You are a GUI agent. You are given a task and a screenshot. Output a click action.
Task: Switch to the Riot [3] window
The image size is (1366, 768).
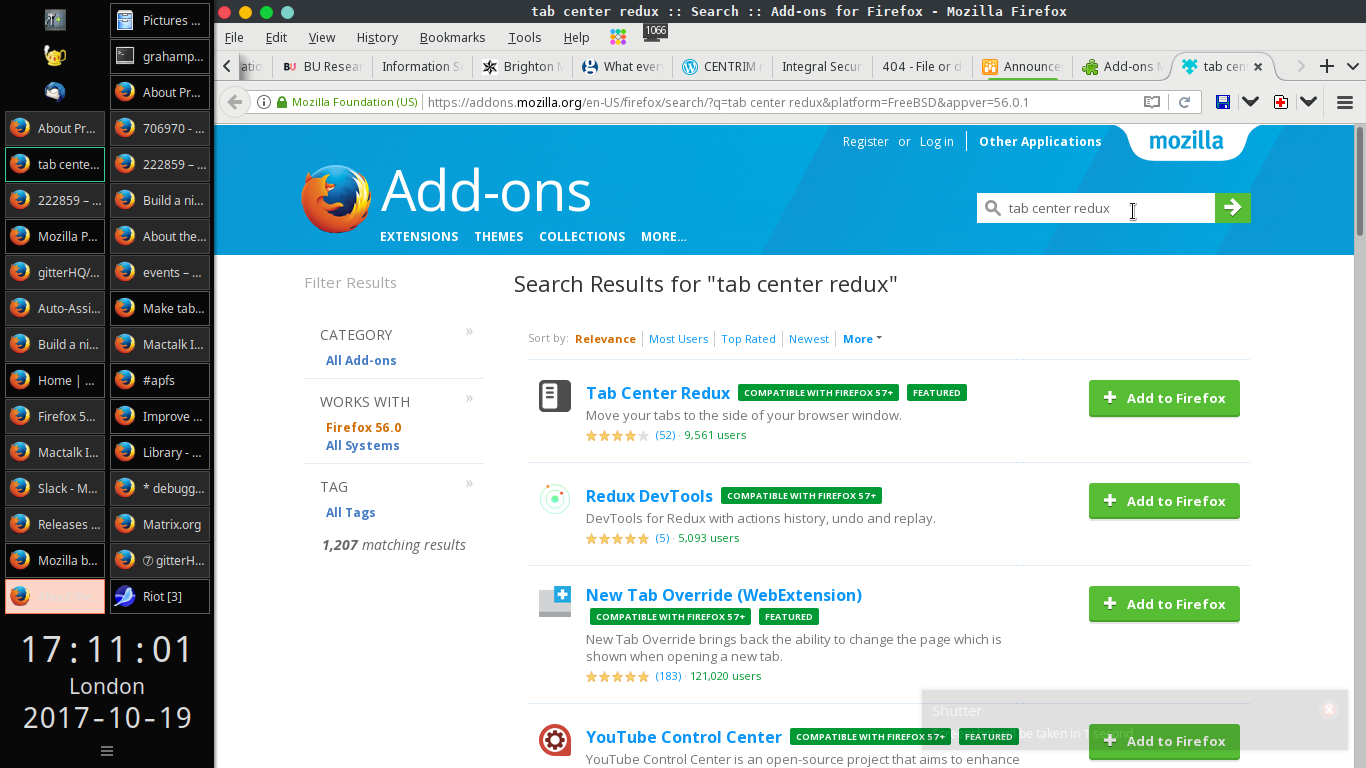click(x=160, y=596)
